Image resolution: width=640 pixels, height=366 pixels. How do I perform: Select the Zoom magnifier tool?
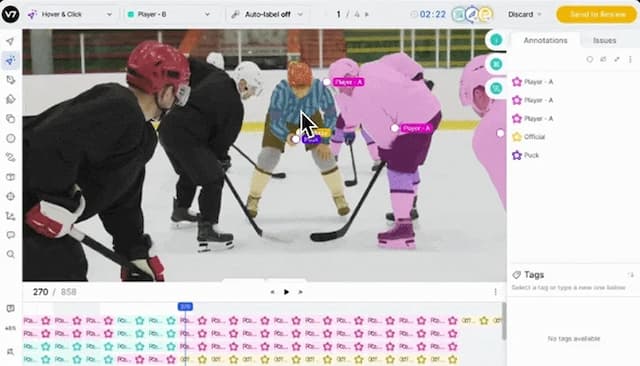pyautogui.click(x=11, y=254)
